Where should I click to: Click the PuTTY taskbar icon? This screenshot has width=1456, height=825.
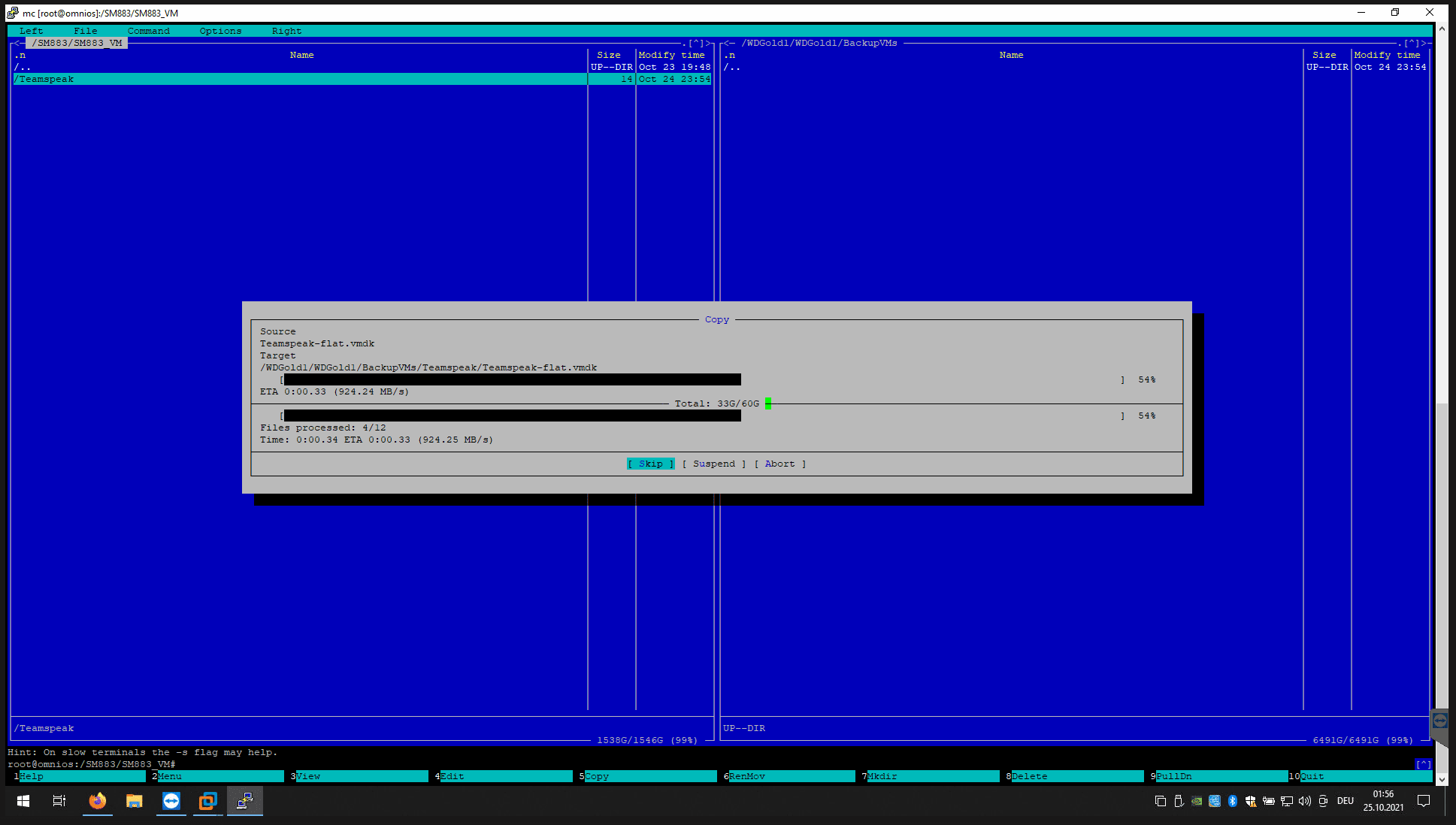245,801
